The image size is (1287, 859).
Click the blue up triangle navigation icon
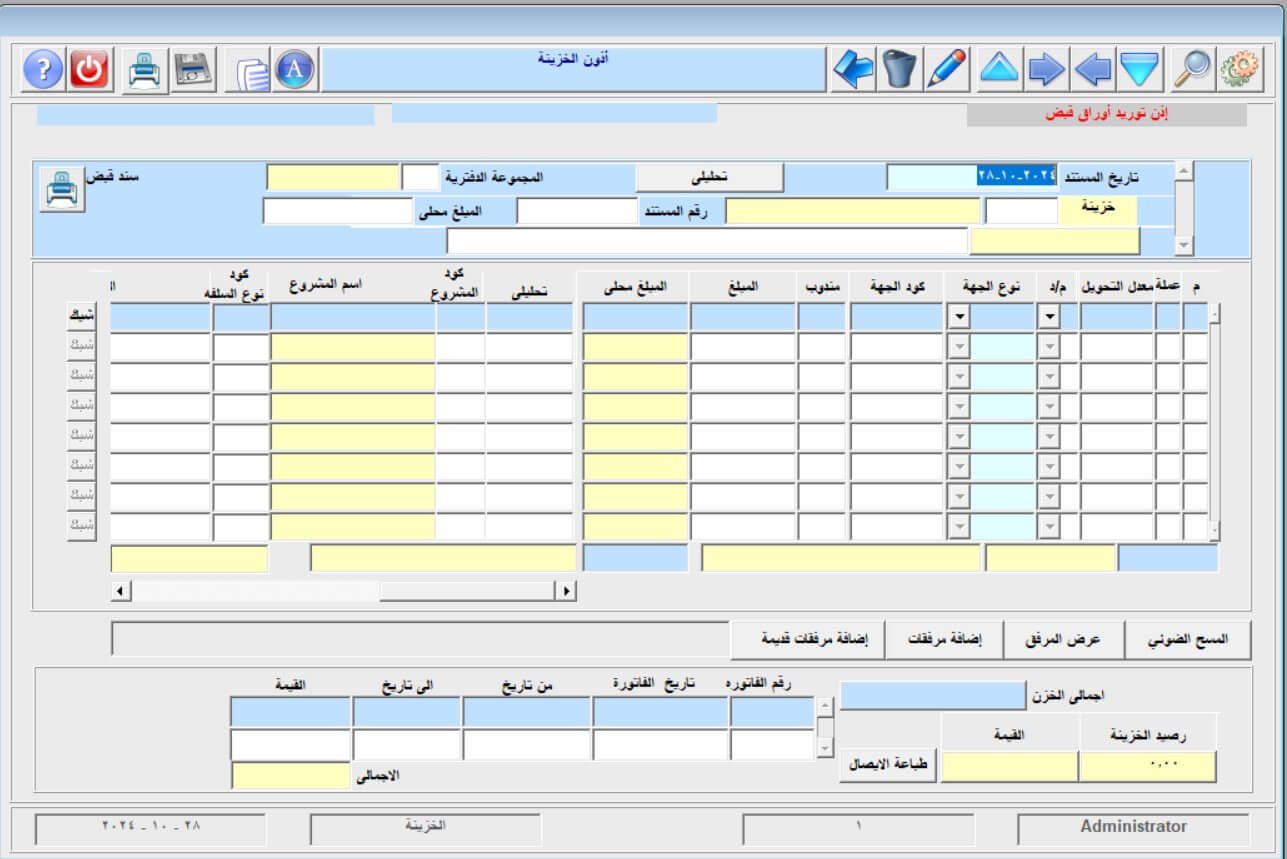click(999, 70)
